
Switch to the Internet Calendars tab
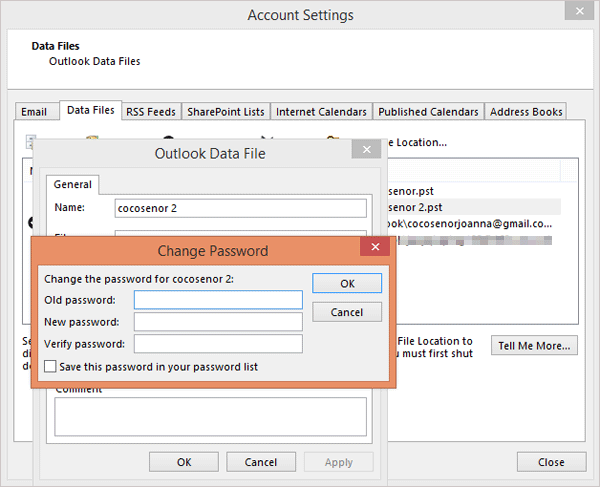pos(321,112)
